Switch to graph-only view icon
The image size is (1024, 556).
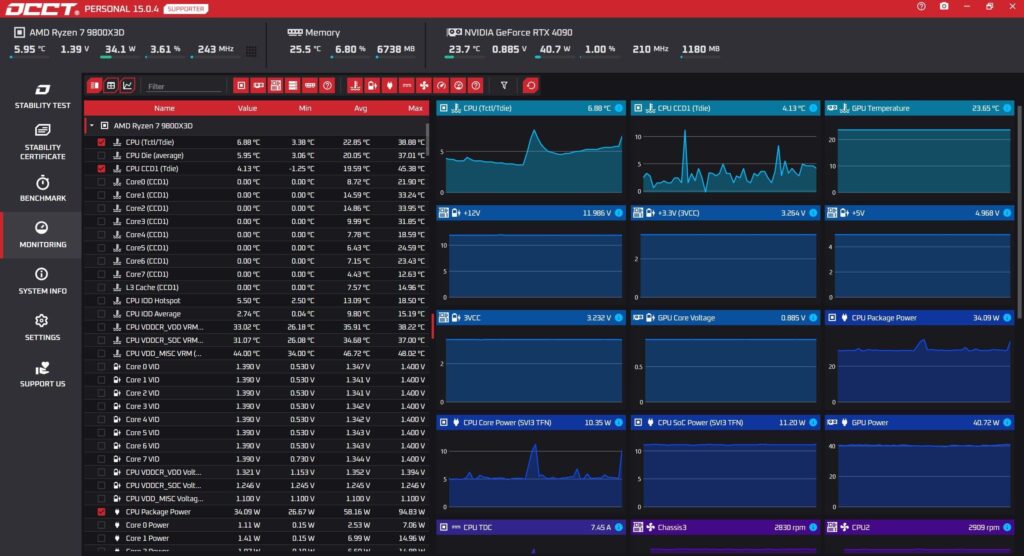[127, 86]
